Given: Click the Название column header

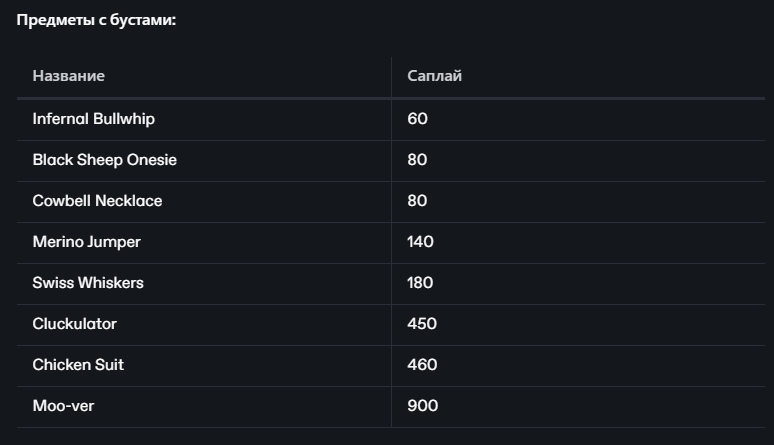Looking at the screenshot, I should pos(69,76).
